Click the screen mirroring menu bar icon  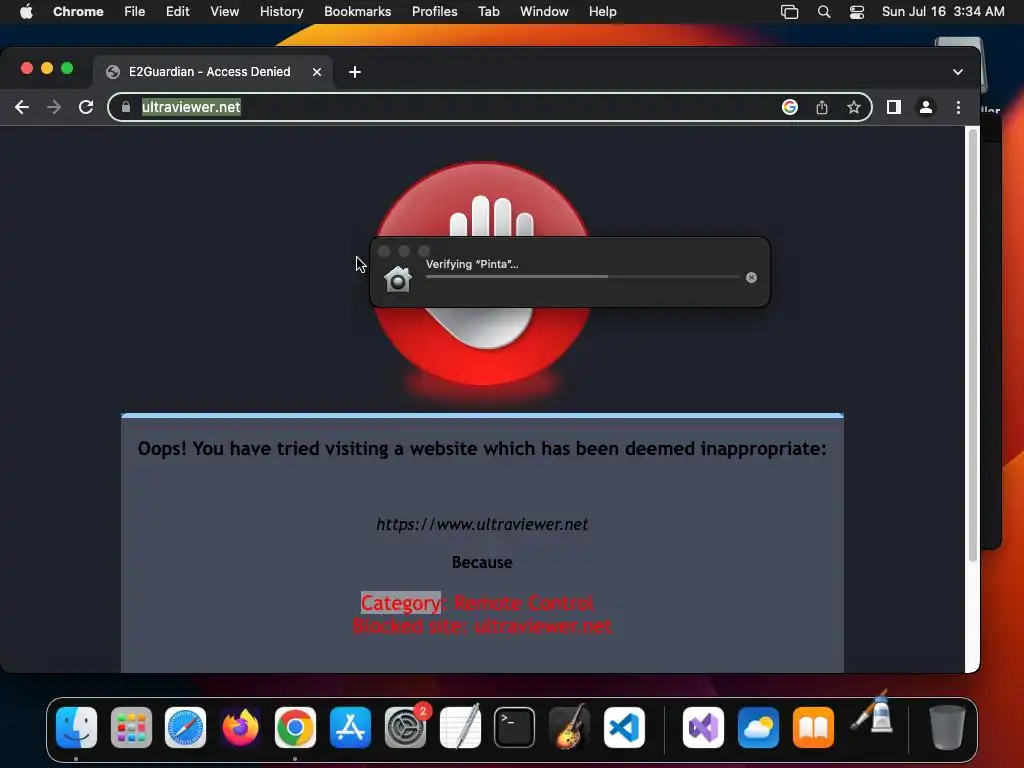click(x=790, y=12)
